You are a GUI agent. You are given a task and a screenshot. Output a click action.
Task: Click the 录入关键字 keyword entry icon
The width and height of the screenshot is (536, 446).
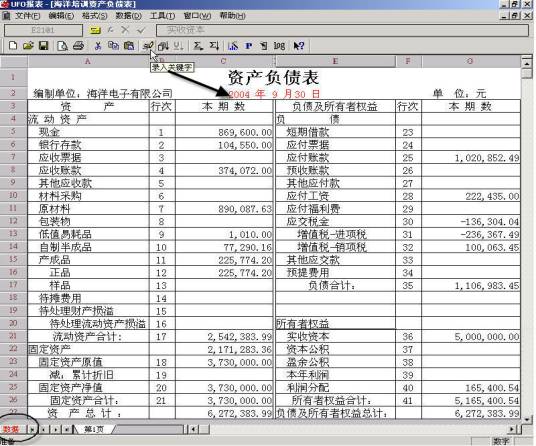[x=147, y=45]
